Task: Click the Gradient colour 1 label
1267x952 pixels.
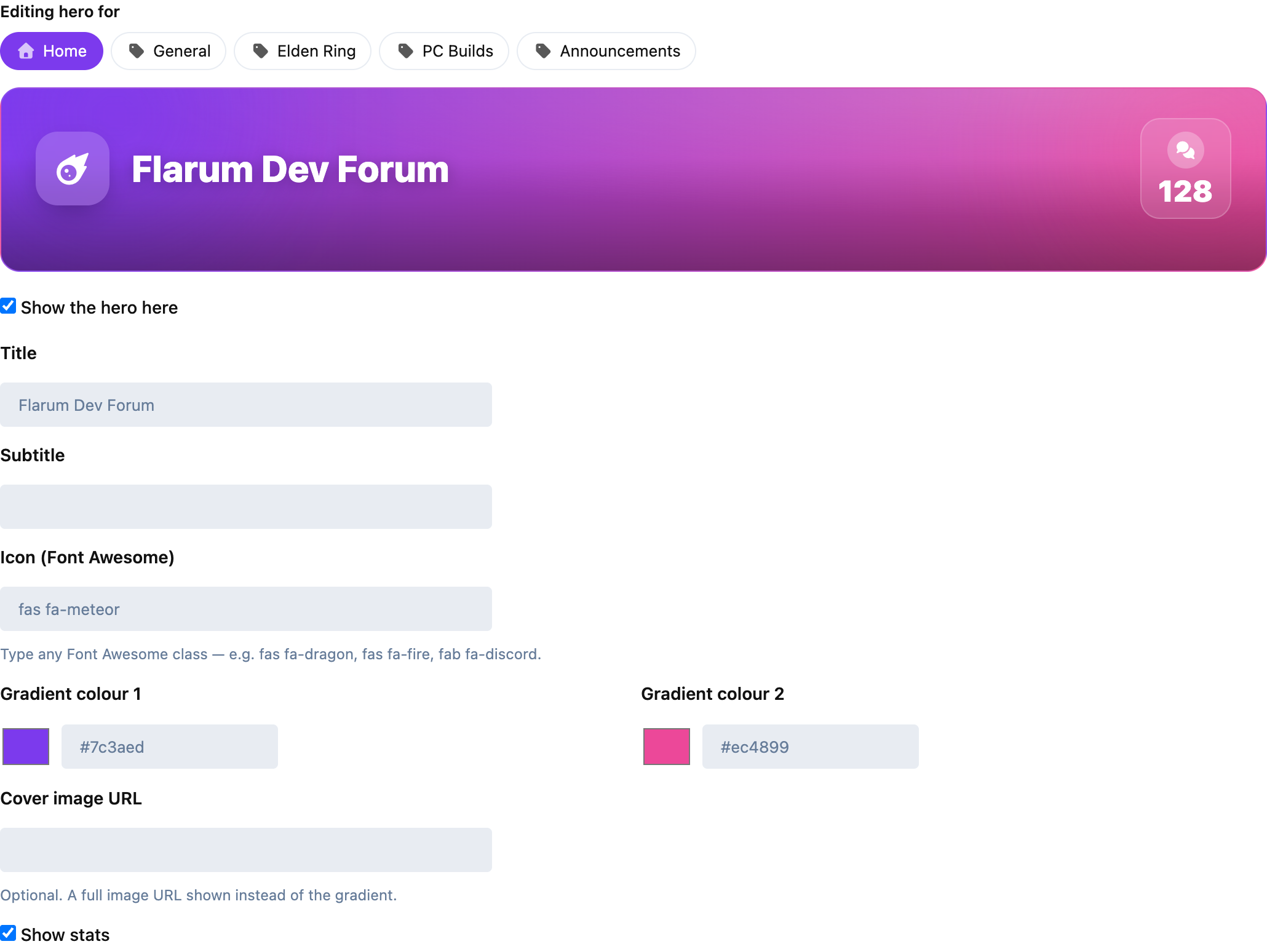Action: click(x=71, y=694)
